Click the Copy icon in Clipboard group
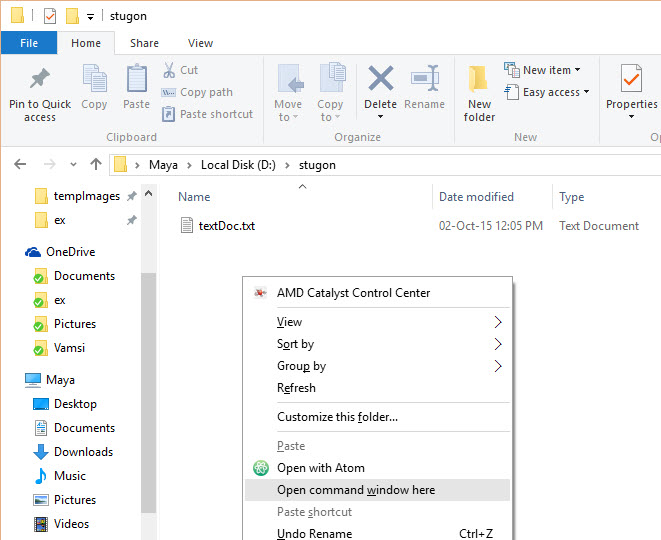 pyautogui.click(x=94, y=80)
